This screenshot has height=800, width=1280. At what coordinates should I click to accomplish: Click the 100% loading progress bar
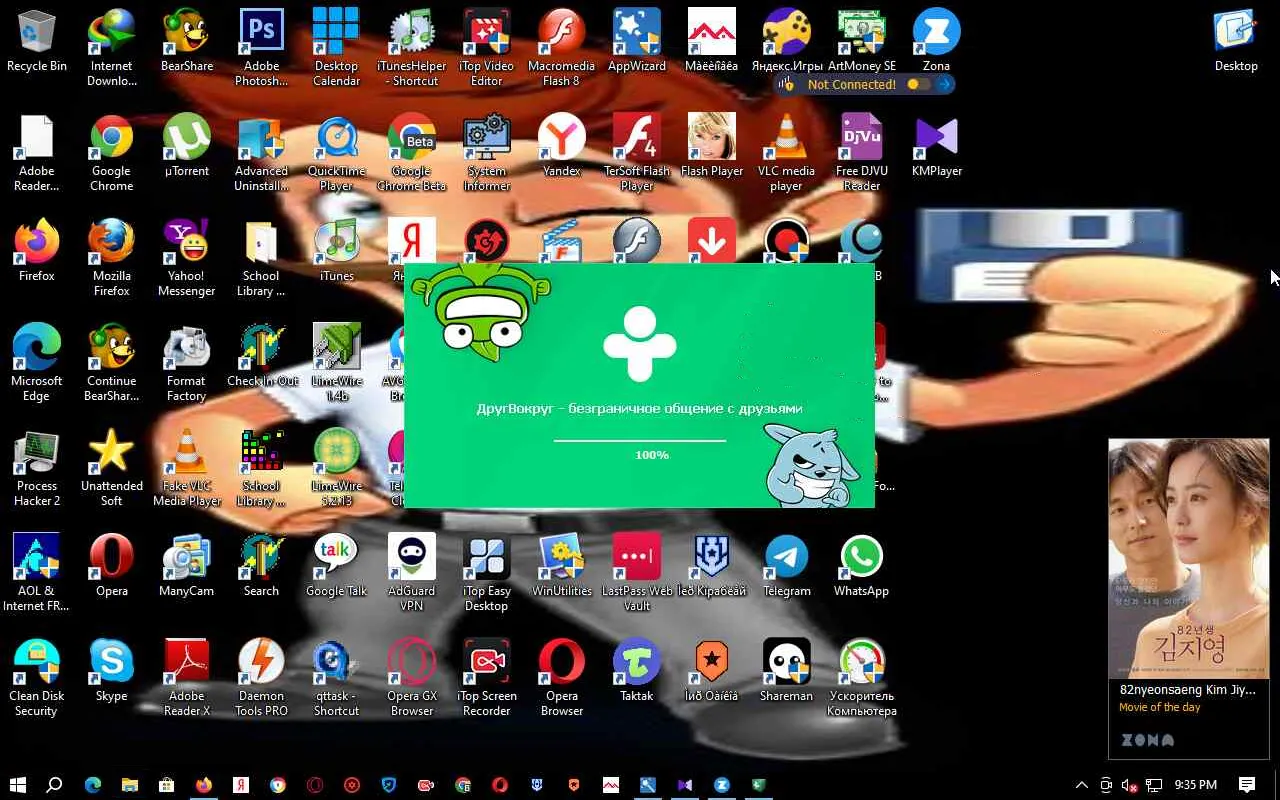[x=640, y=440]
